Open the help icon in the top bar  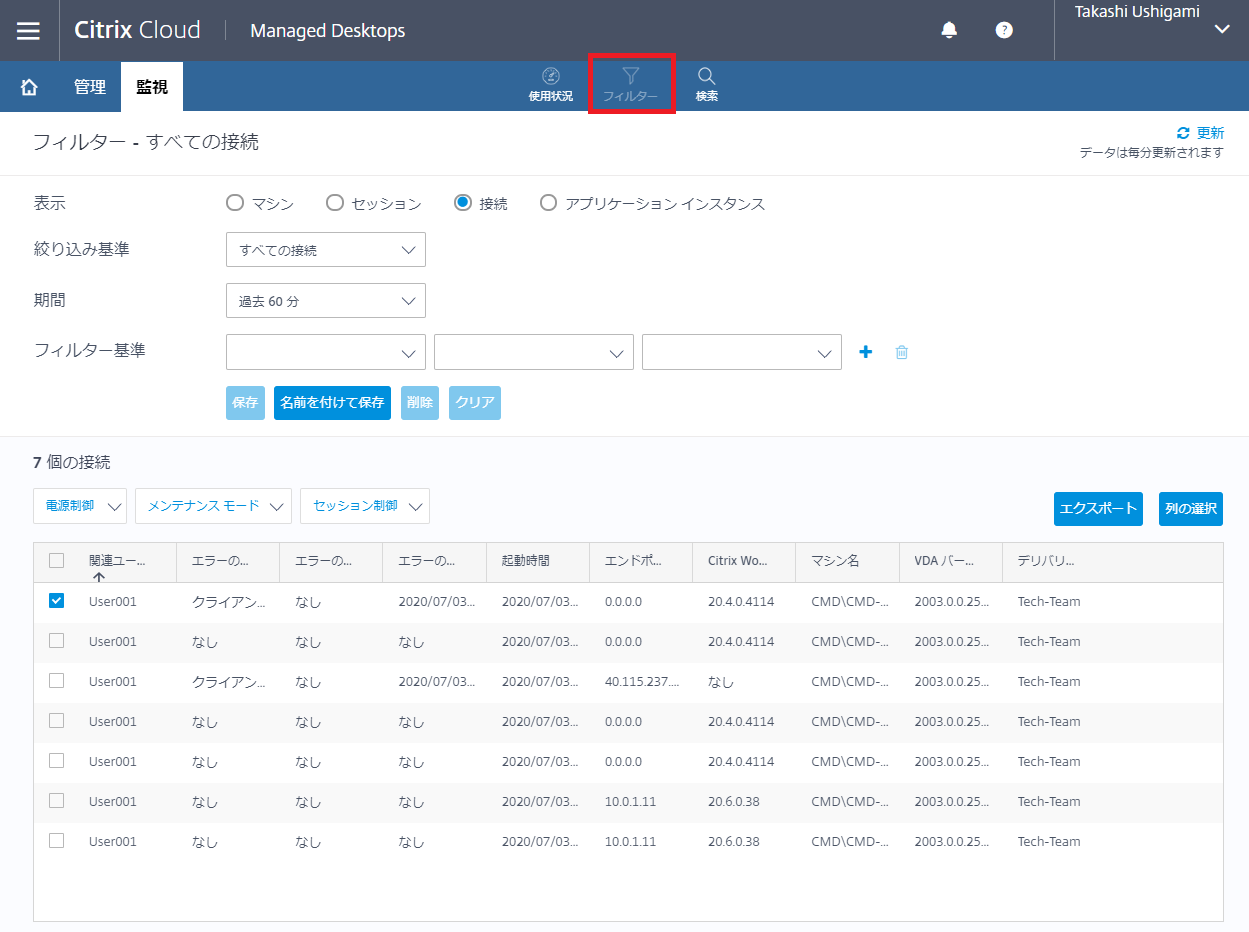tap(1003, 30)
